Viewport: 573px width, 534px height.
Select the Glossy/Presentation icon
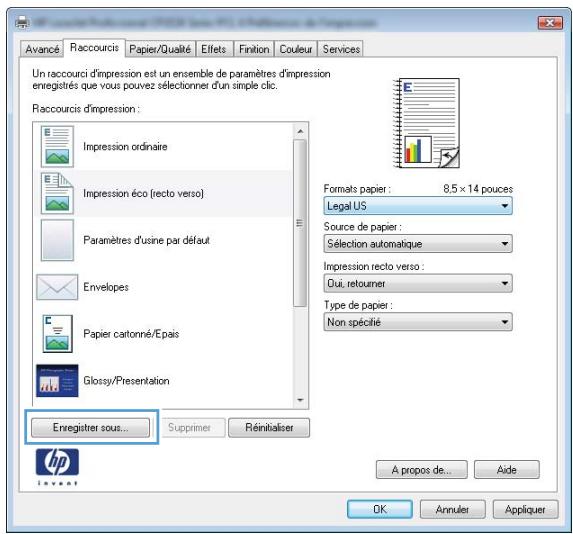coord(57,380)
